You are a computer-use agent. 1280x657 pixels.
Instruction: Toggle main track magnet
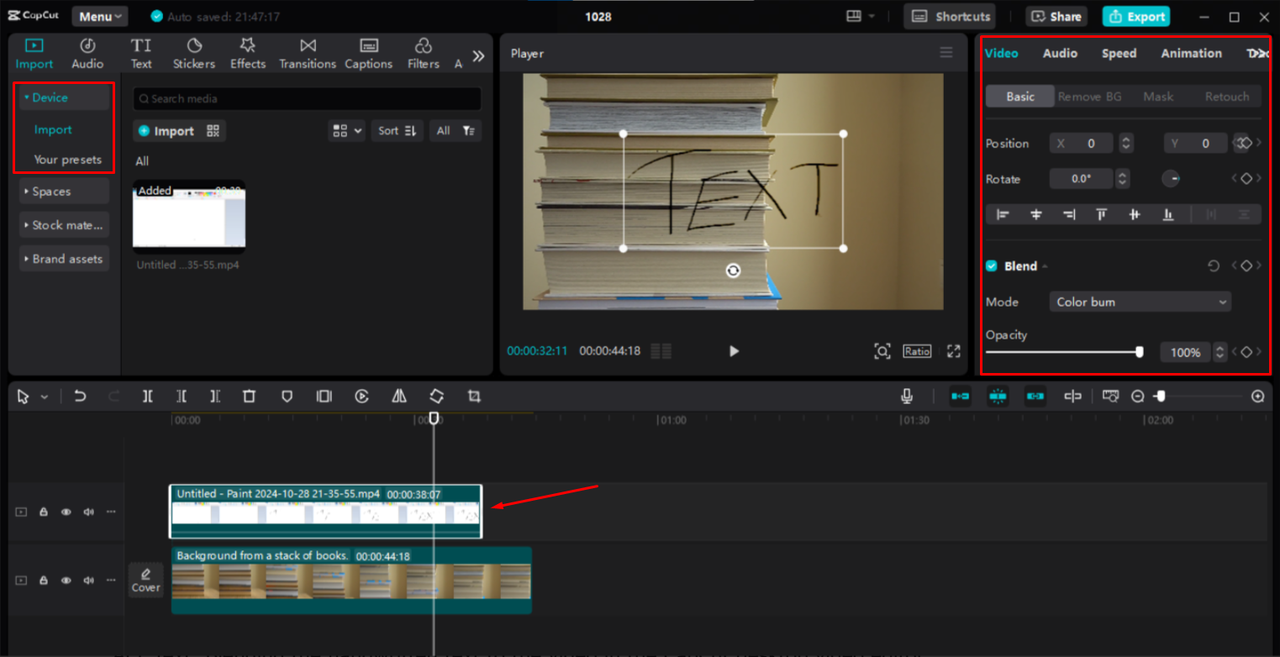click(x=960, y=396)
